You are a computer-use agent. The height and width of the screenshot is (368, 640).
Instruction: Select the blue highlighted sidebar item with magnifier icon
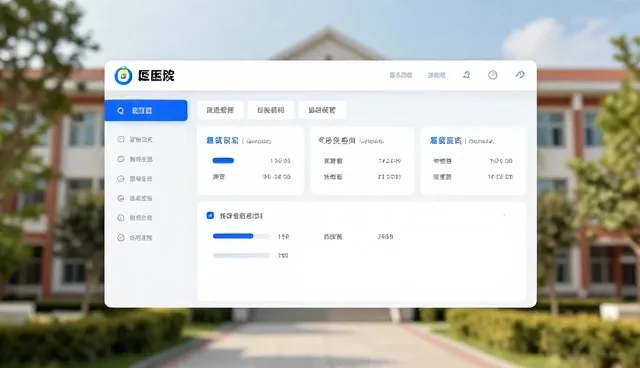click(146, 111)
